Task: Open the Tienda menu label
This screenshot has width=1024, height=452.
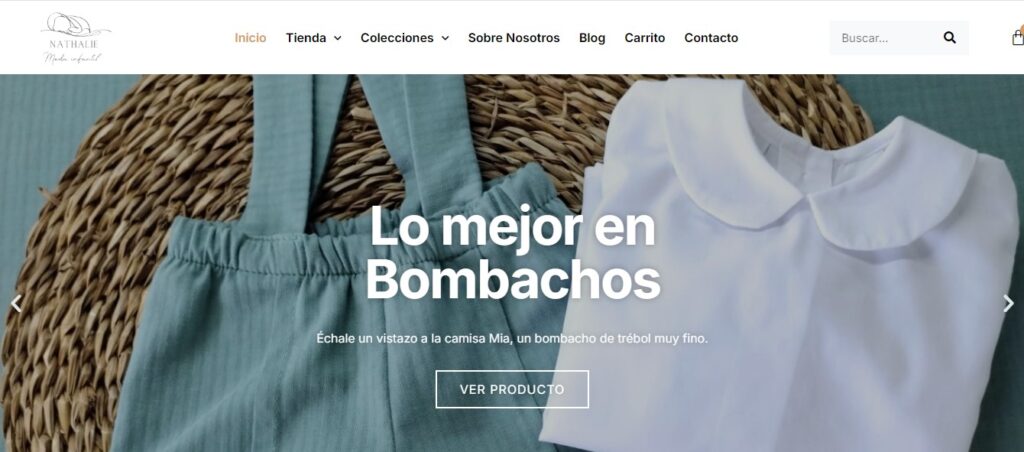Action: point(306,38)
